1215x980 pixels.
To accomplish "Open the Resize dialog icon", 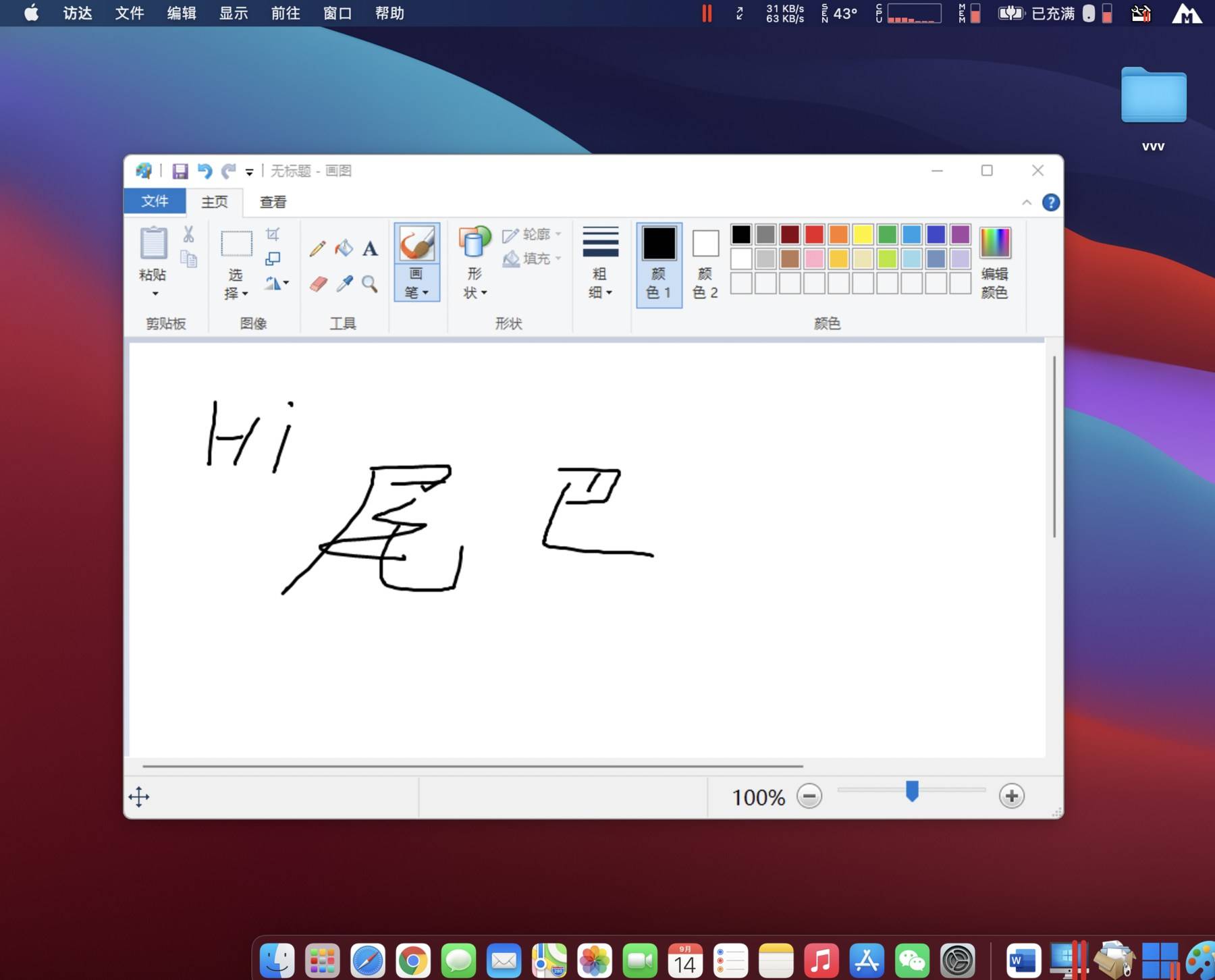I will [273, 257].
